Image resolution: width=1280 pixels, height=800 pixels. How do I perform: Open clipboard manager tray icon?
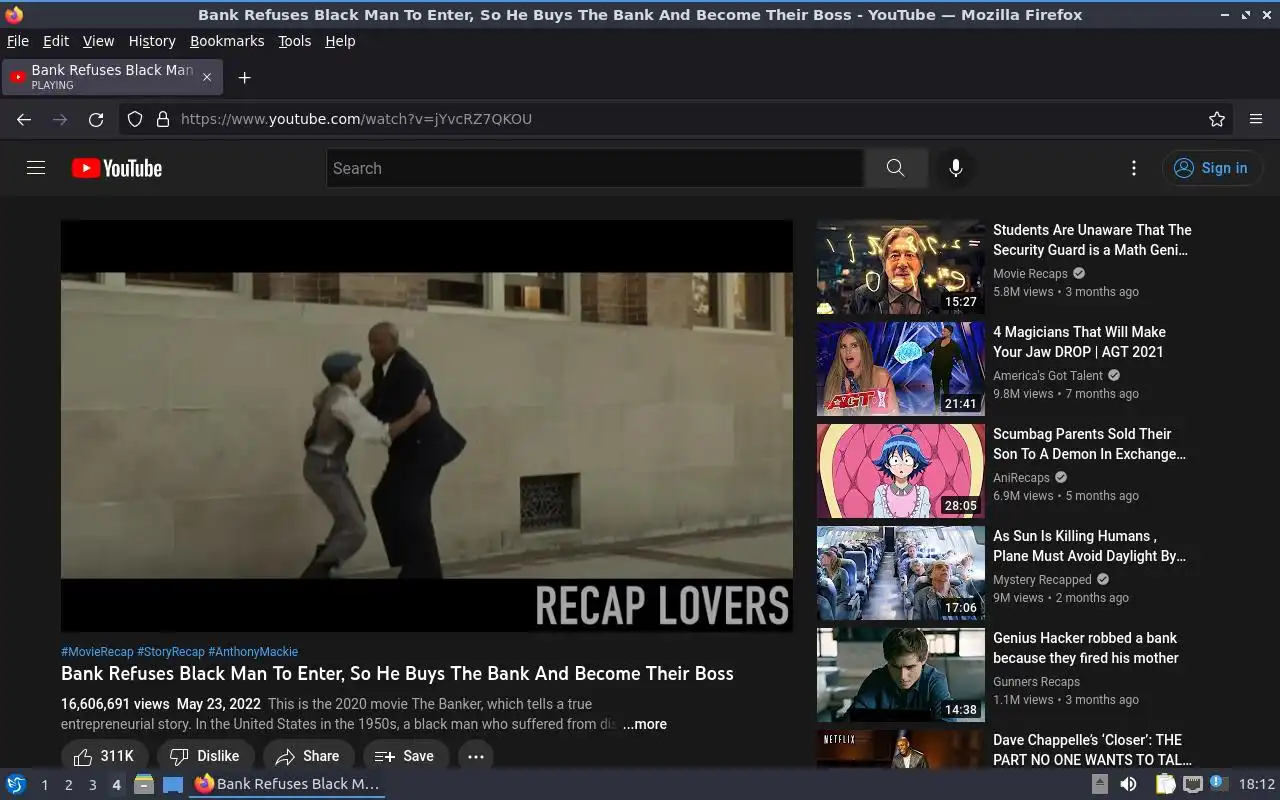click(1166, 784)
